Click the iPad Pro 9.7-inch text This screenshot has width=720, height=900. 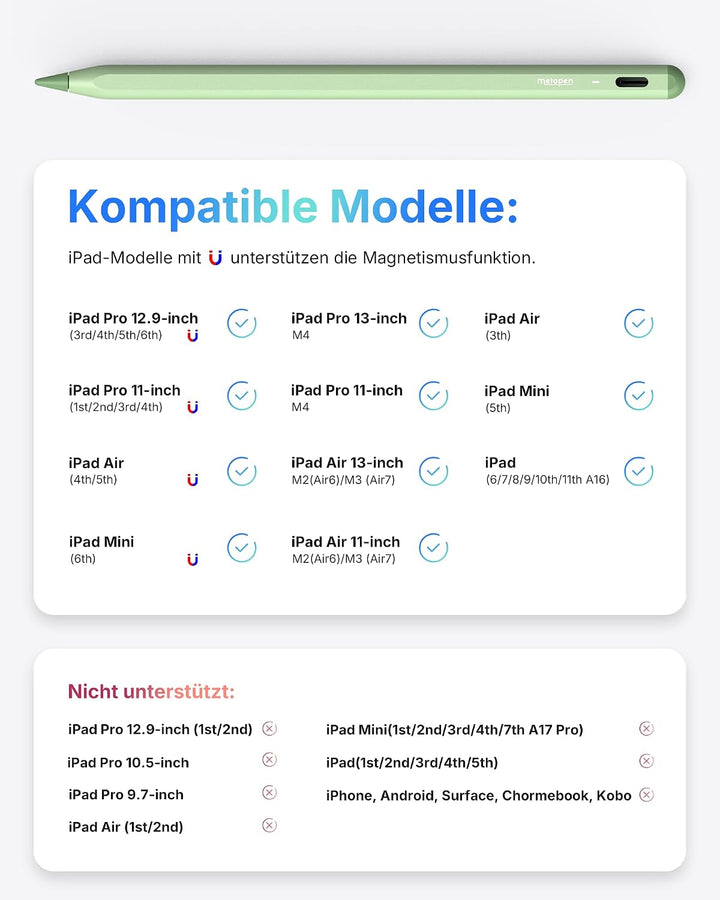coord(126,794)
